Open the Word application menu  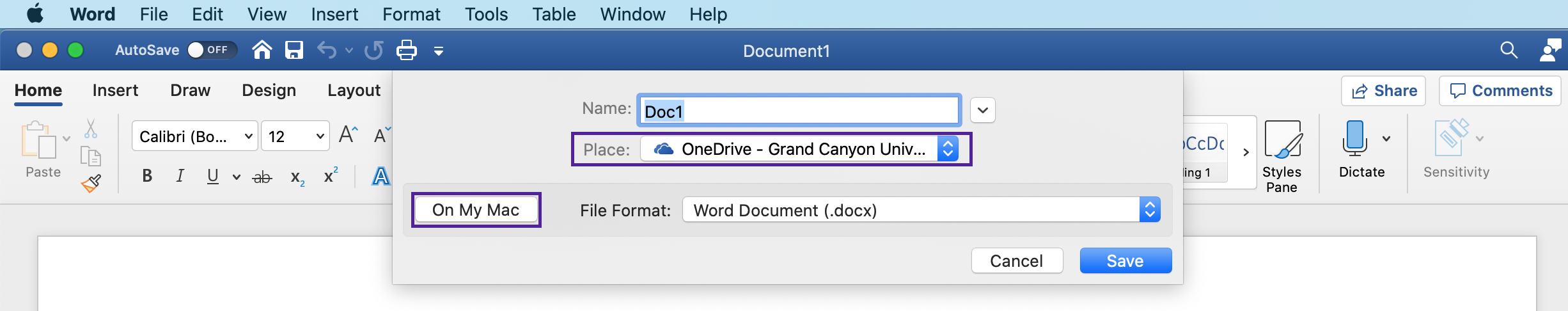click(x=93, y=14)
